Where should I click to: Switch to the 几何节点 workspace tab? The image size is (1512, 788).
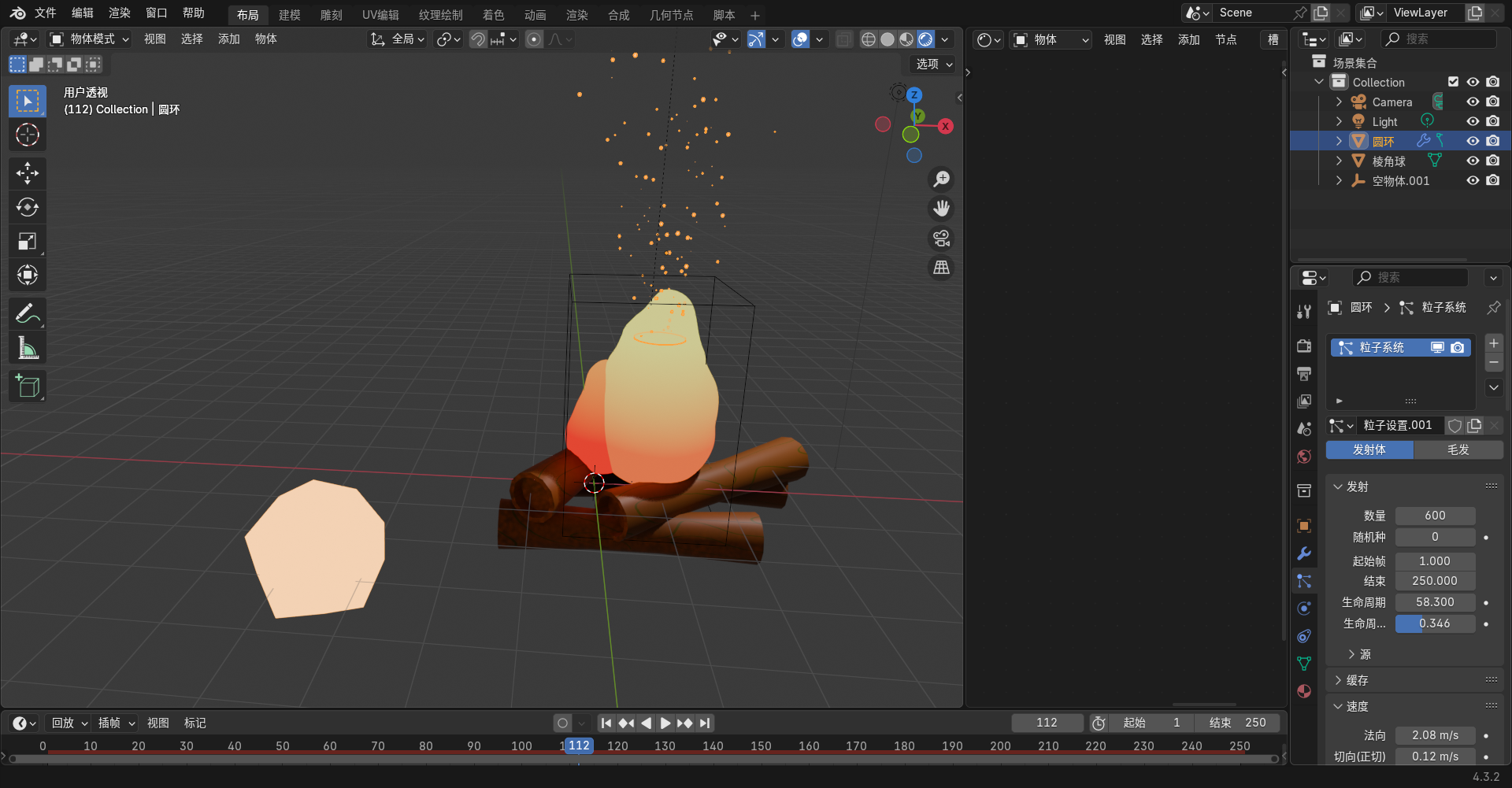coord(671,15)
